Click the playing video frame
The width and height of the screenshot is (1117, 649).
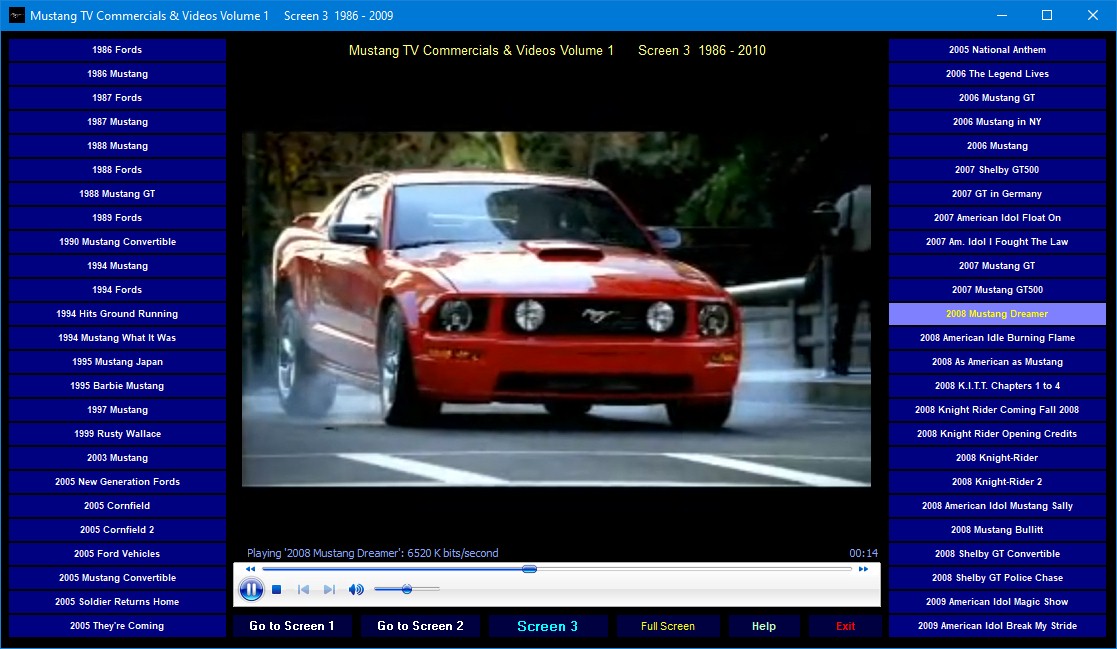coord(556,309)
